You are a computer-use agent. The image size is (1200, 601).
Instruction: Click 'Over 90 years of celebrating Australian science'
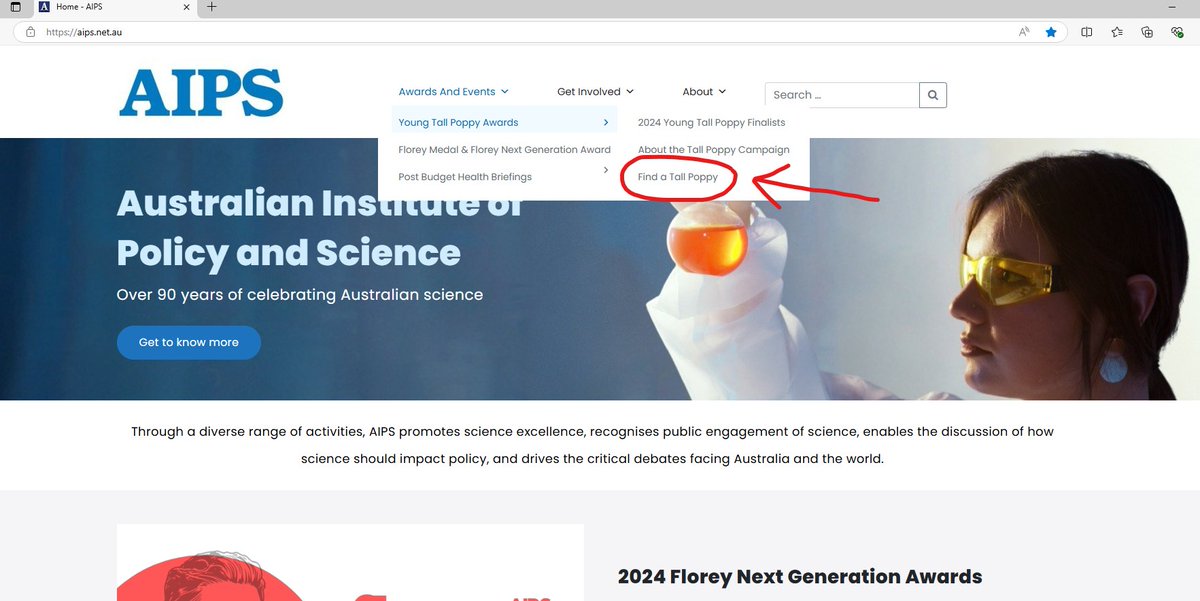point(300,295)
